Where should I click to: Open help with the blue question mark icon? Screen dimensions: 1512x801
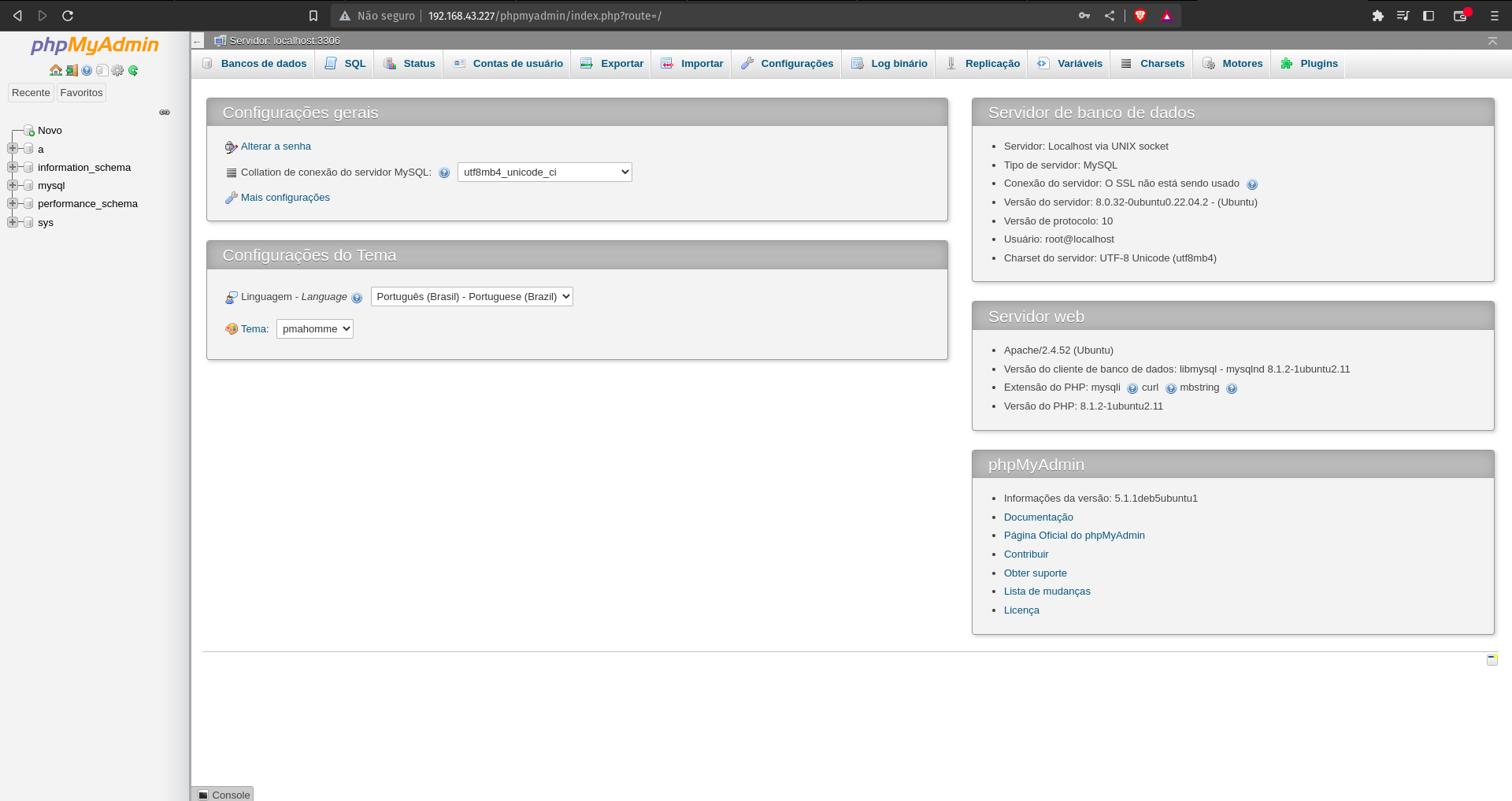(x=87, y=70)
